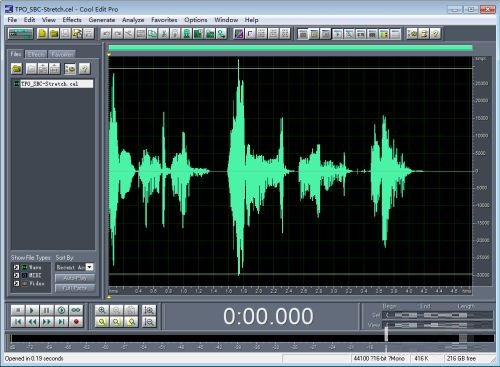
Task: Zoom out to full view with the third magnifier
Action: (131, 310)
